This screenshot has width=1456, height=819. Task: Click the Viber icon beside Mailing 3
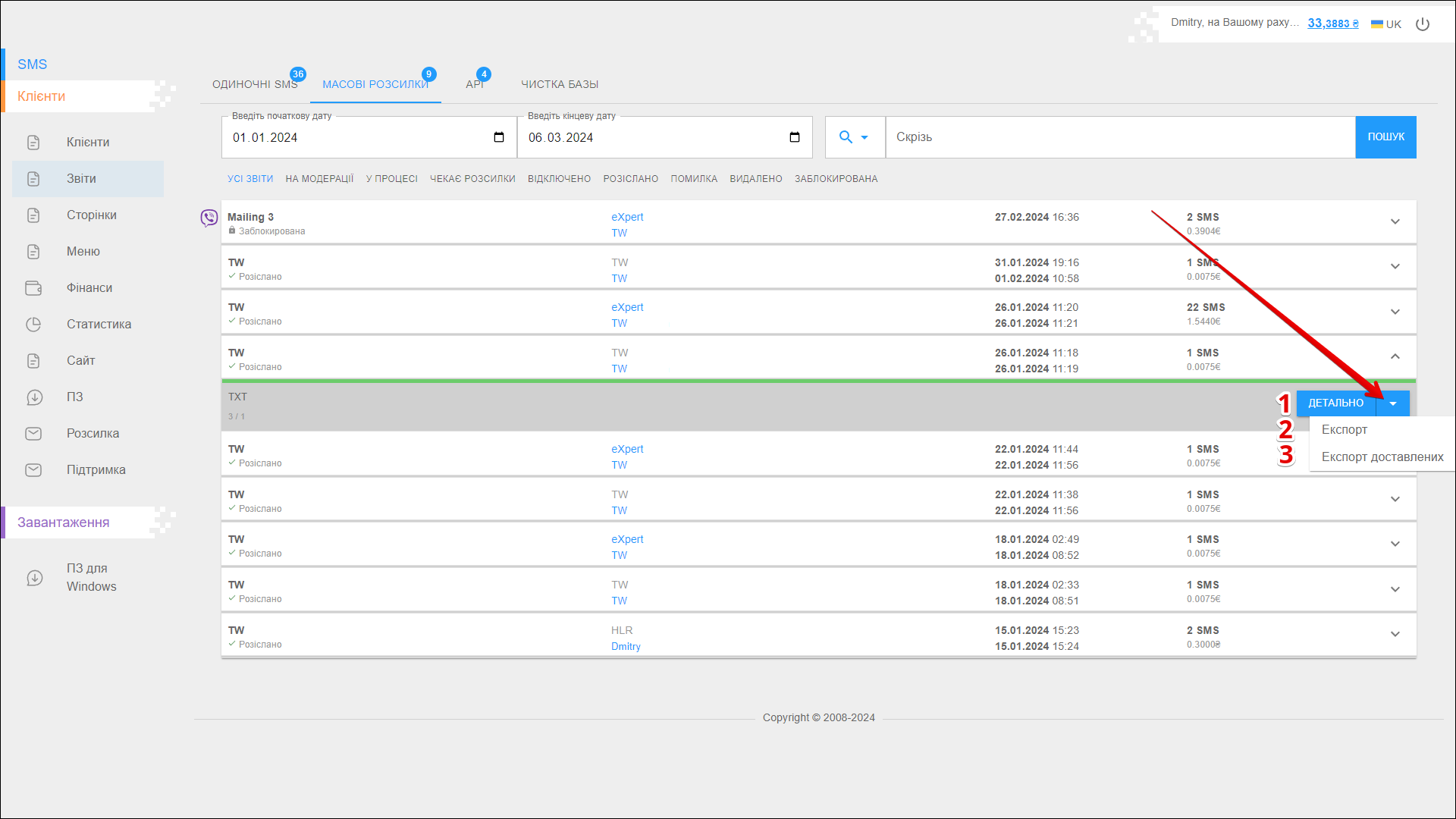tap(209, 218)
